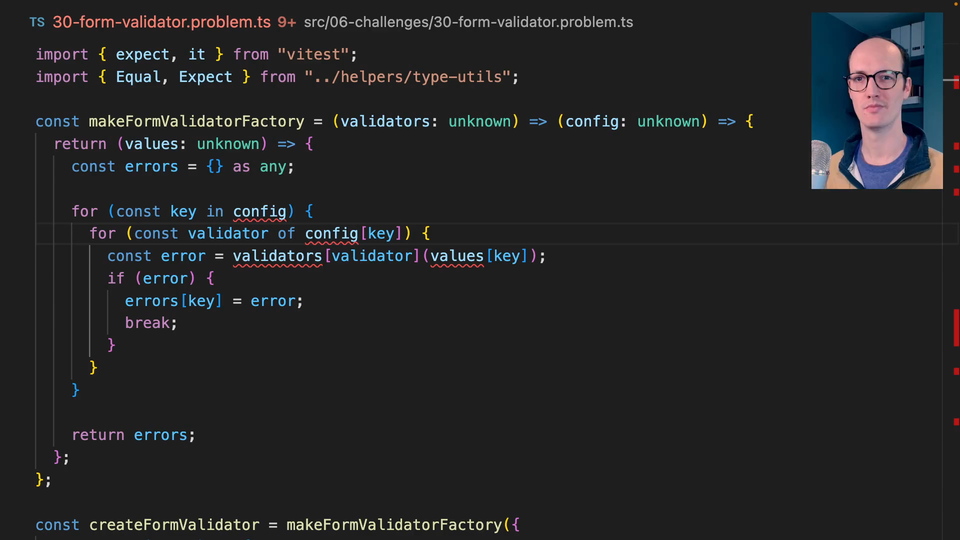Click the presenter webcam thumbnail
Viewport: 960px width, 540px height.
(876, 100)
